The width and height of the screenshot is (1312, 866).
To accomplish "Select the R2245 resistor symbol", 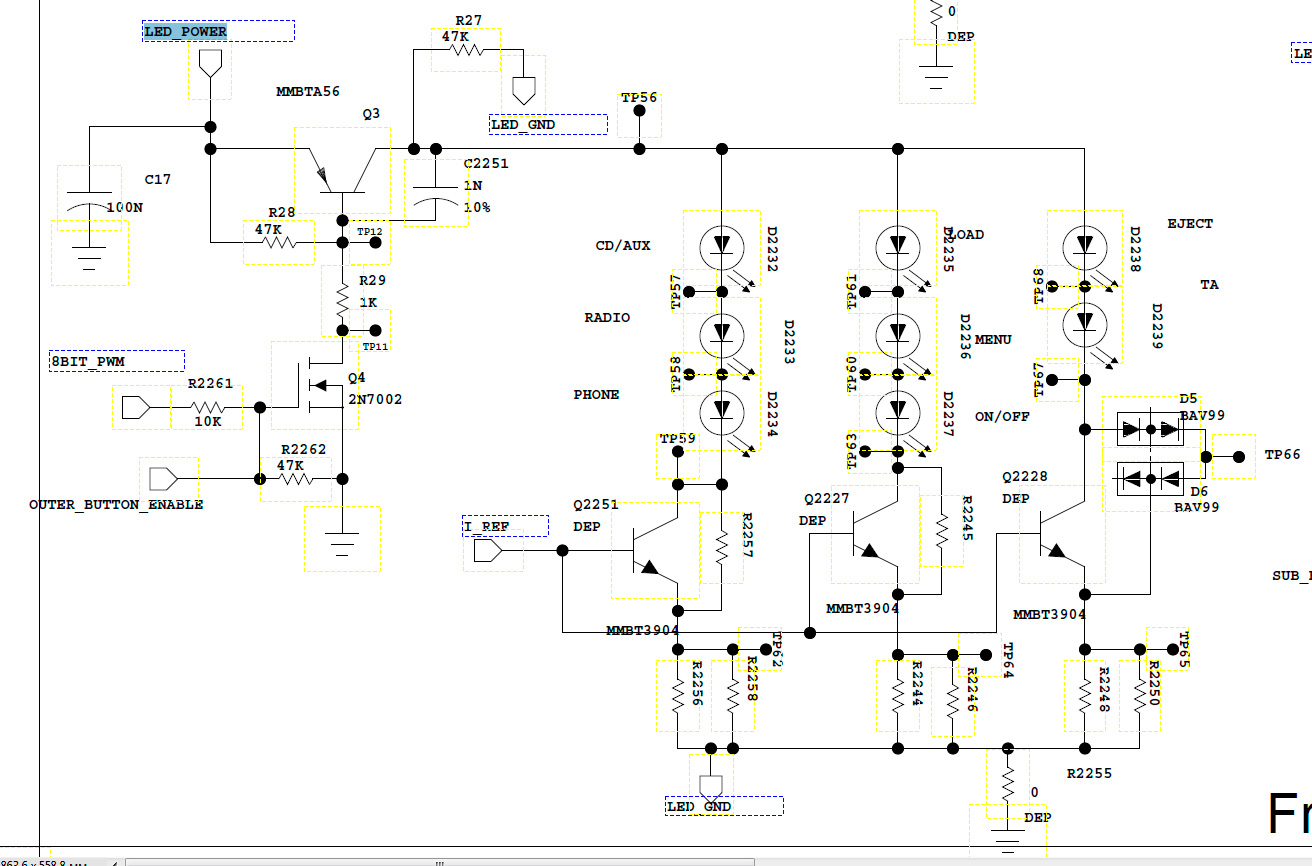I will pyautogui.click(x=941, y=530).
